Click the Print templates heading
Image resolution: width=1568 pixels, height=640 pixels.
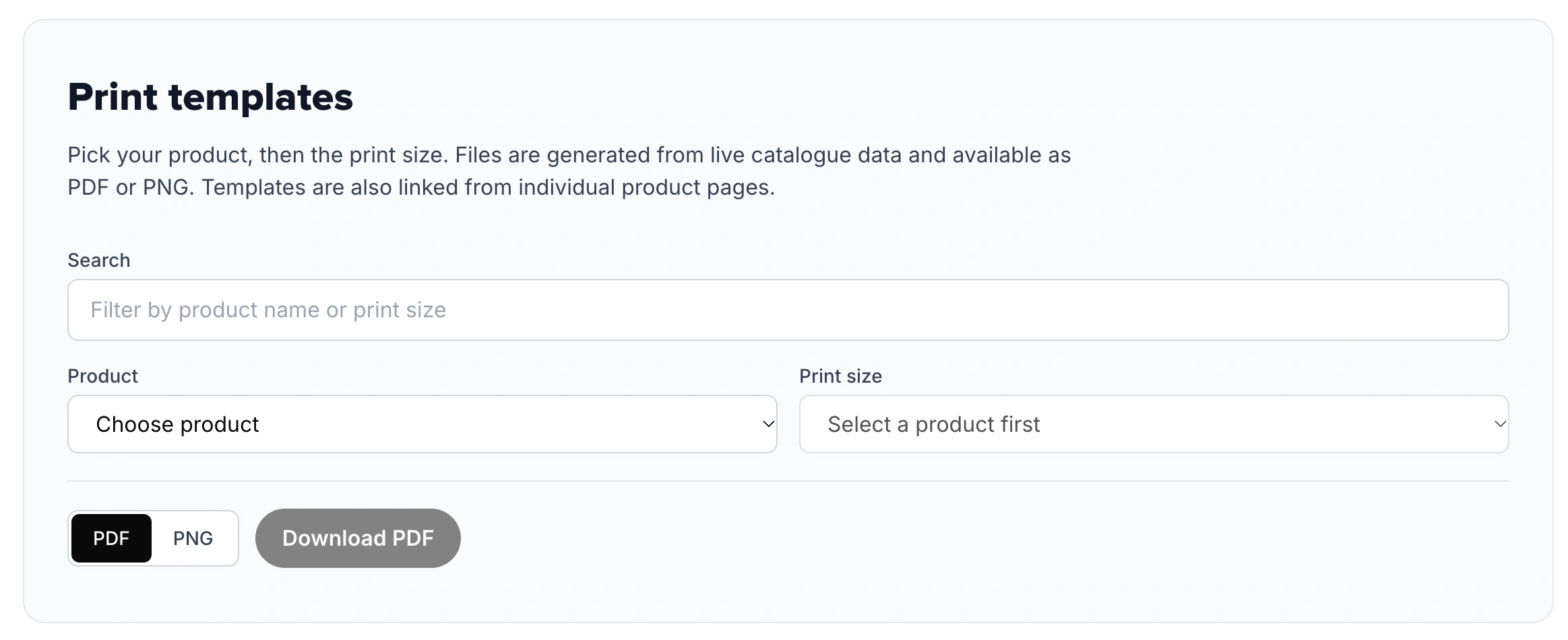click(210, 97)
